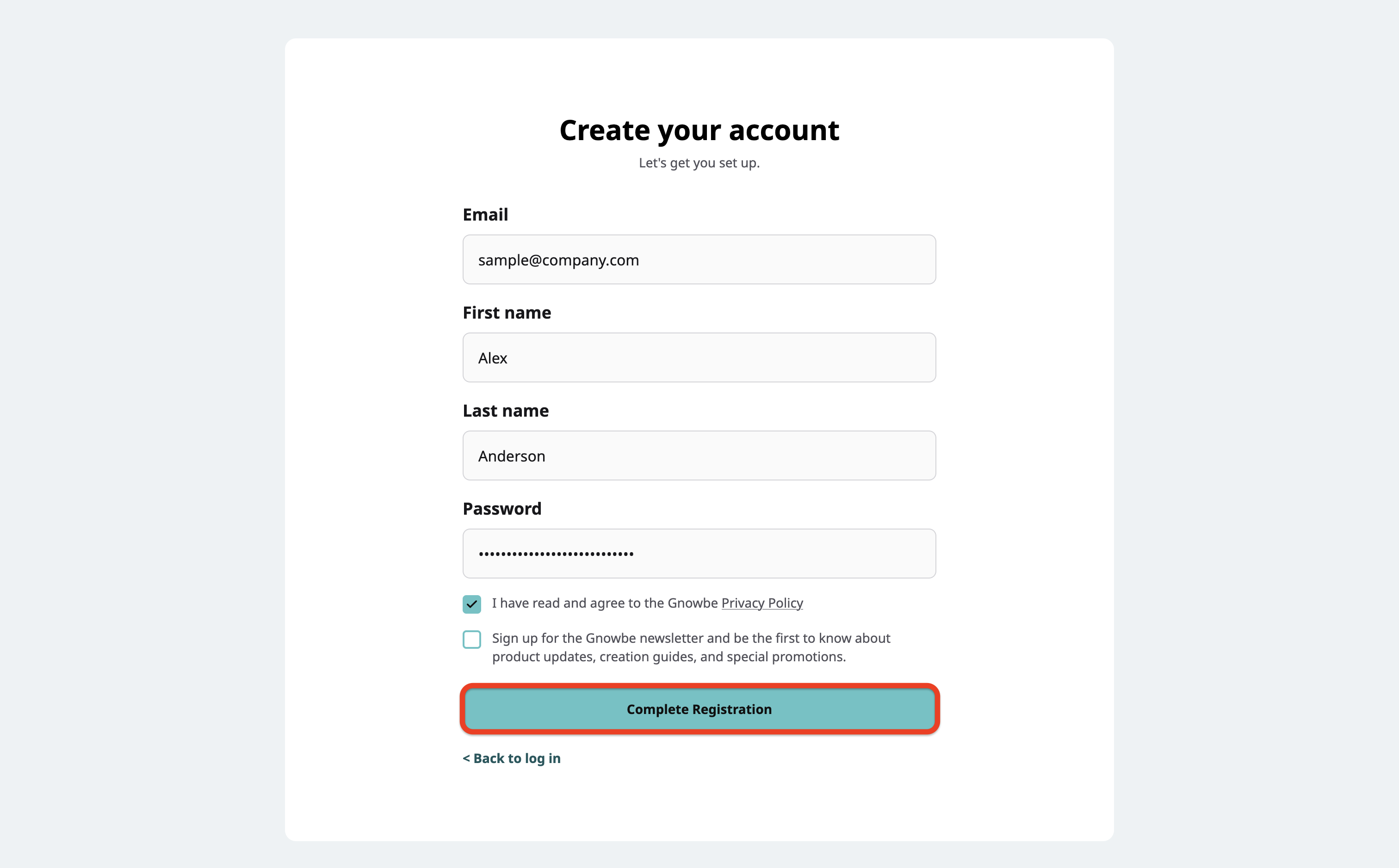Click the Let's get you set up subtitle
Viewport: 1399px width, 868px height.
pos(699,163)
